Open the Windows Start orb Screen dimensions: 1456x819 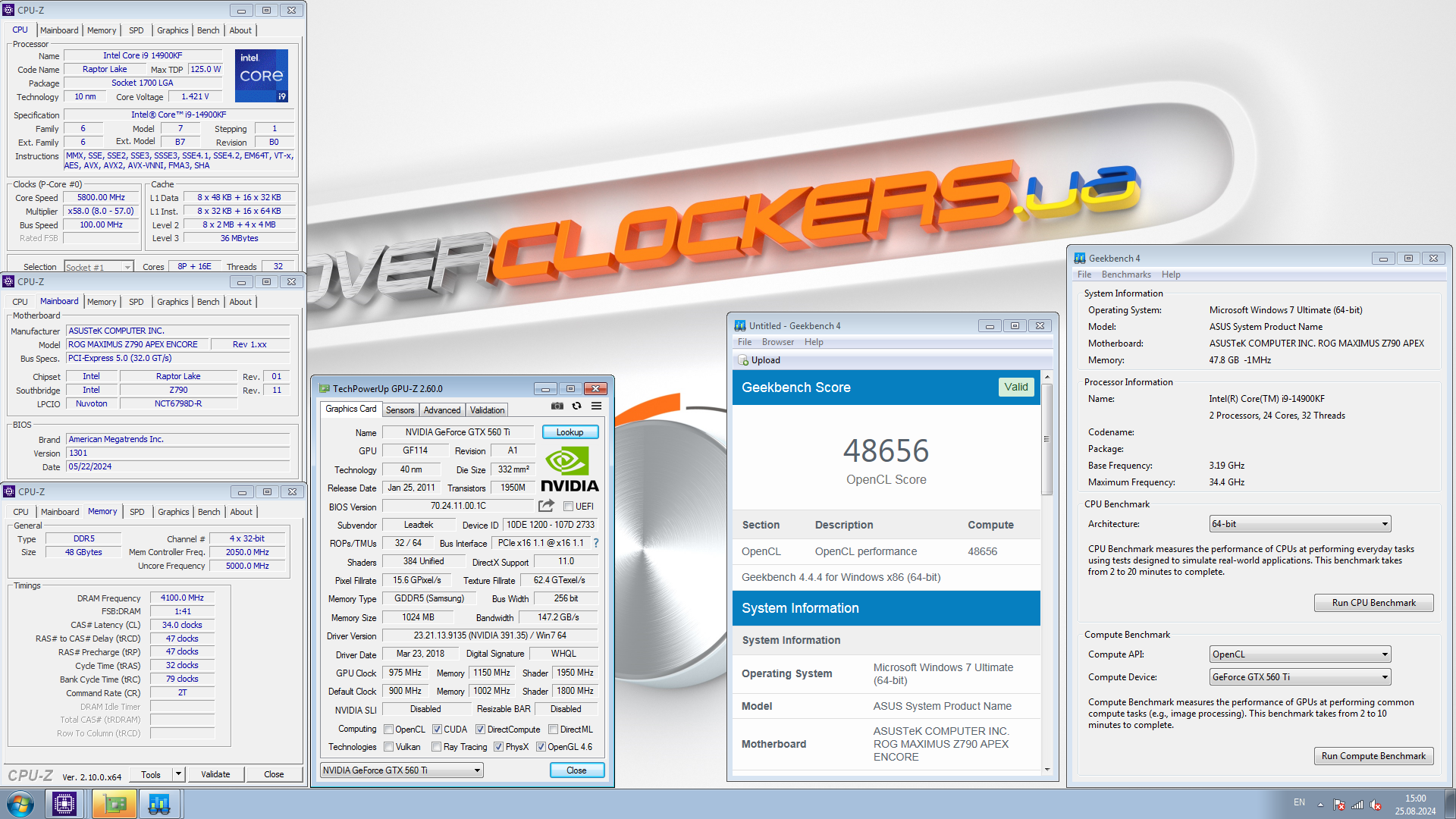click(20, 804)
